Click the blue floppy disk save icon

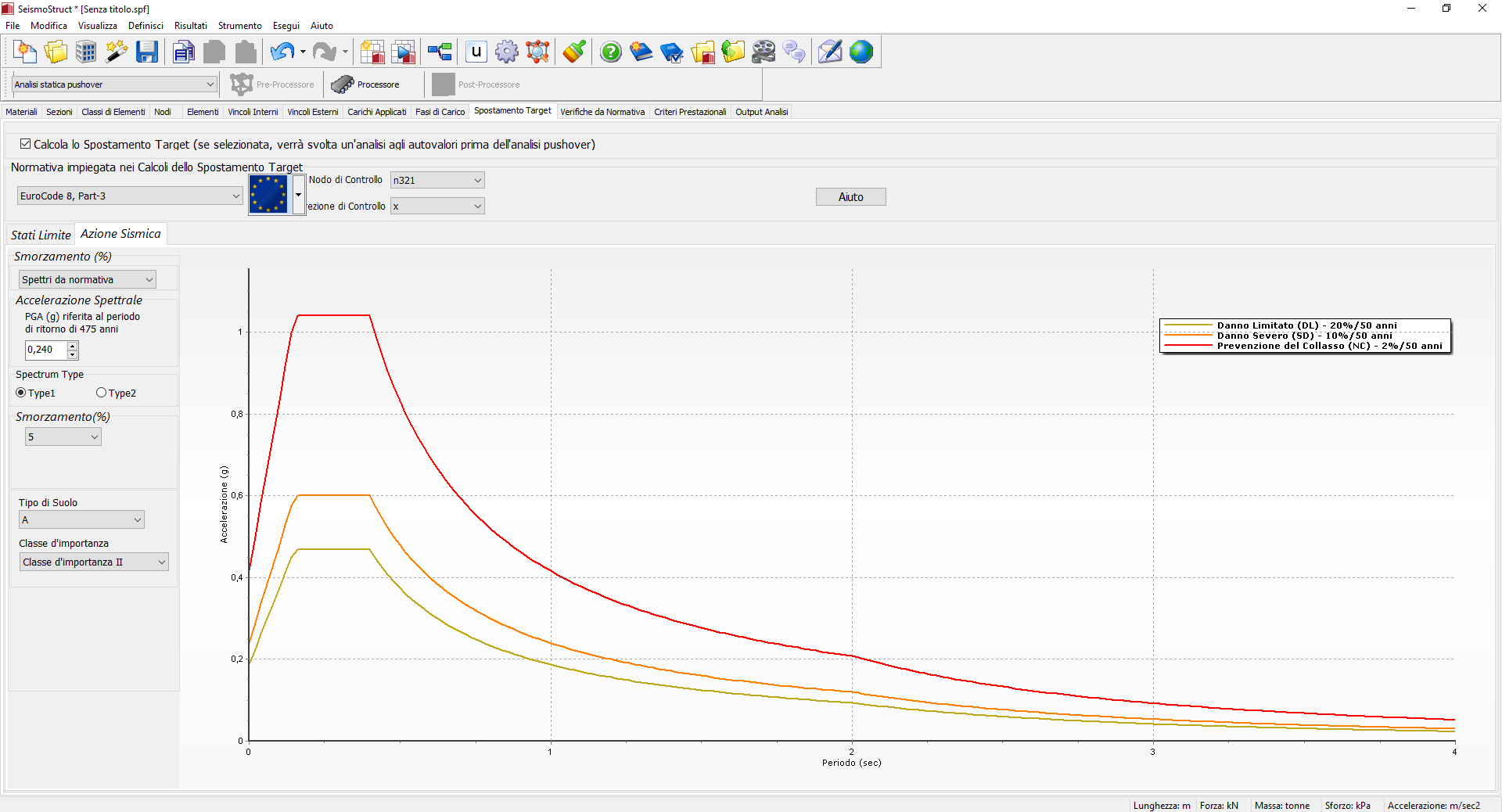(146, 52)
